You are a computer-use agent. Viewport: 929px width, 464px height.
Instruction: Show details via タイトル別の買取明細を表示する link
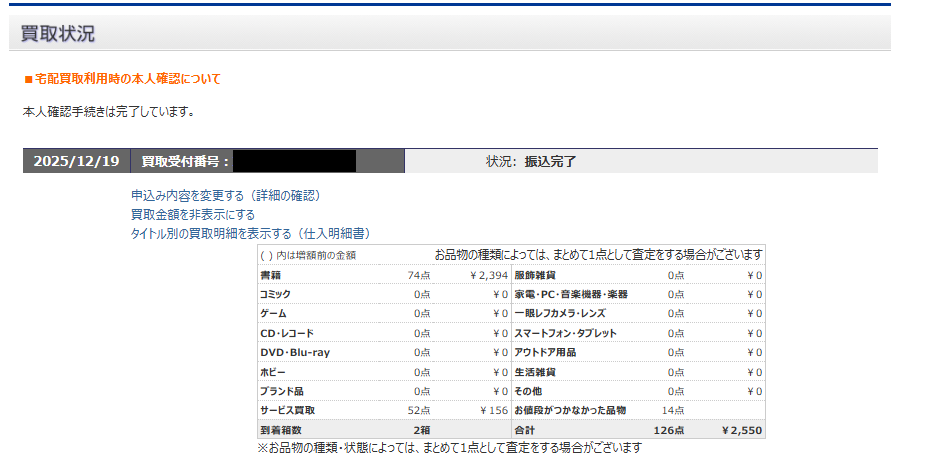[x=251, y=234]
